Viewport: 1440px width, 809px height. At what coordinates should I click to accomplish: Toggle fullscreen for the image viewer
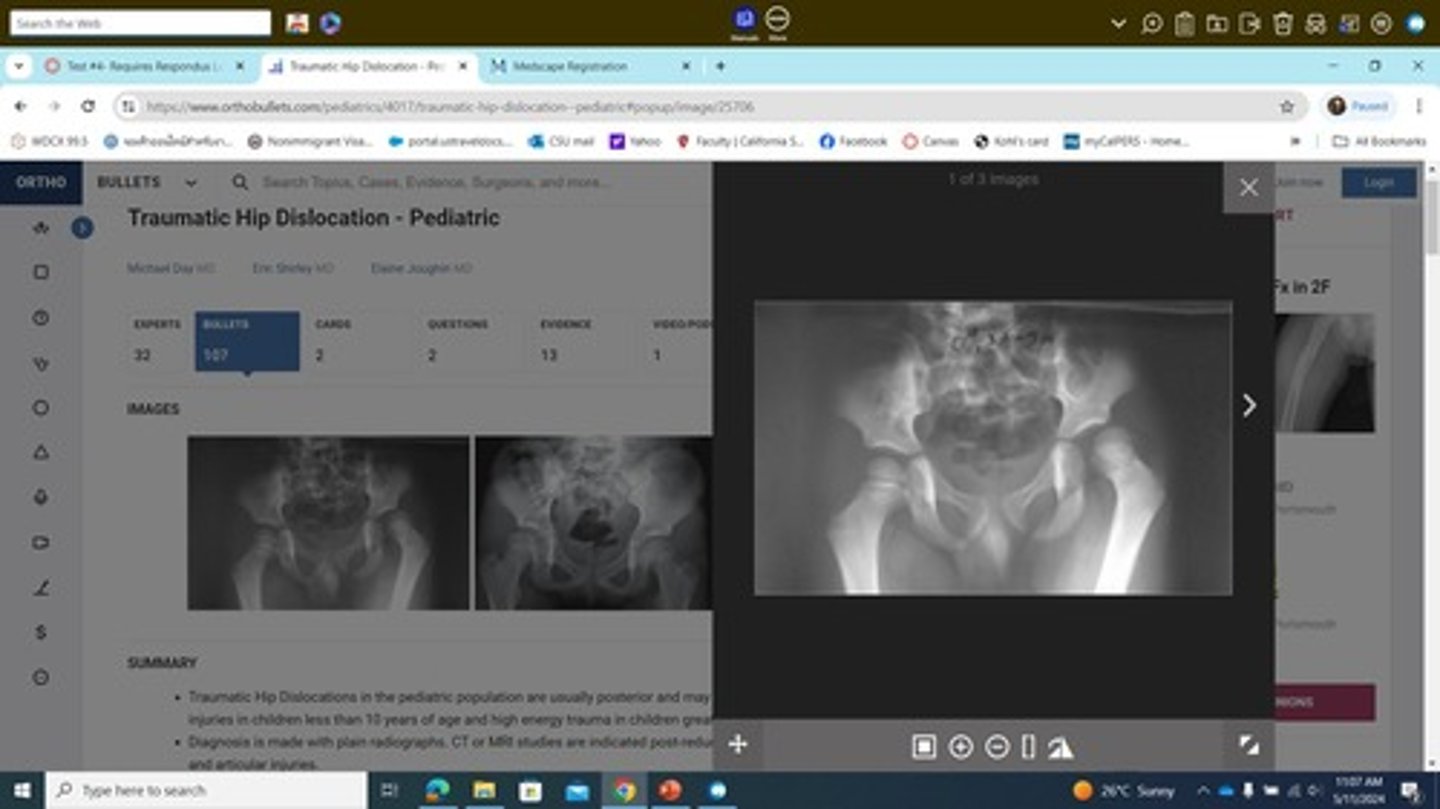(1248, 745)
